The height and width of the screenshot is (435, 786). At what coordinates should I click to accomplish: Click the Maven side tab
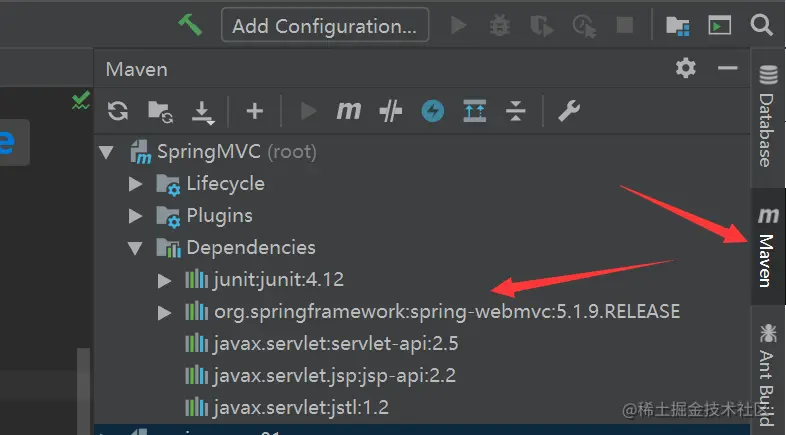(x=767, y=247)
